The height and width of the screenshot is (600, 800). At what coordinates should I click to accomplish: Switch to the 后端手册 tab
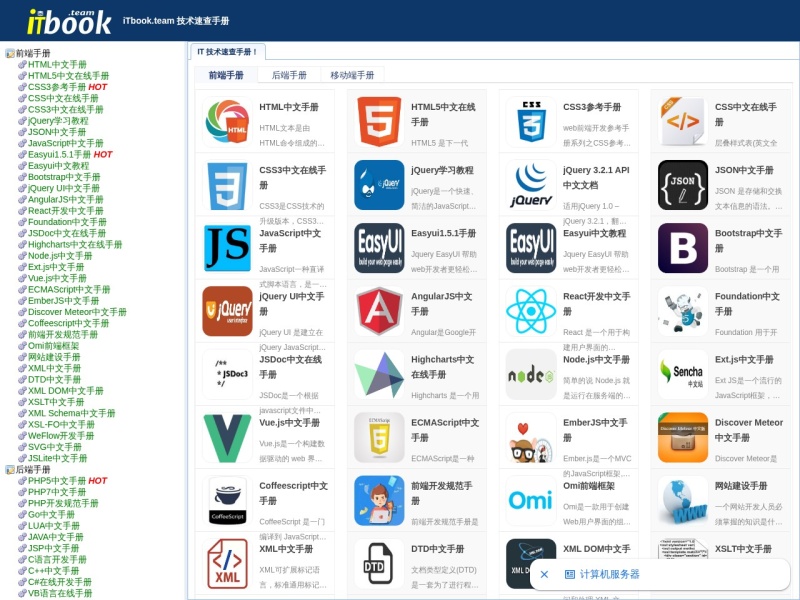(x=289, y=75)
